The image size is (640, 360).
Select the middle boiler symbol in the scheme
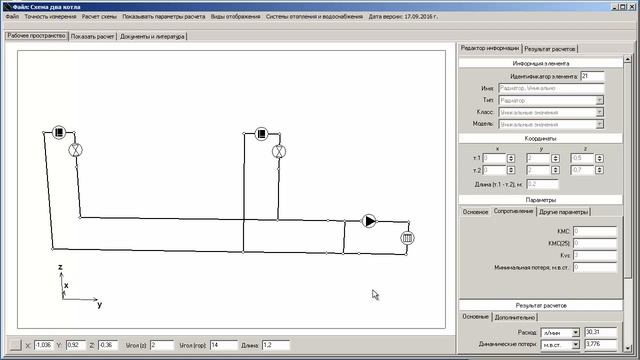pos(261,133)
